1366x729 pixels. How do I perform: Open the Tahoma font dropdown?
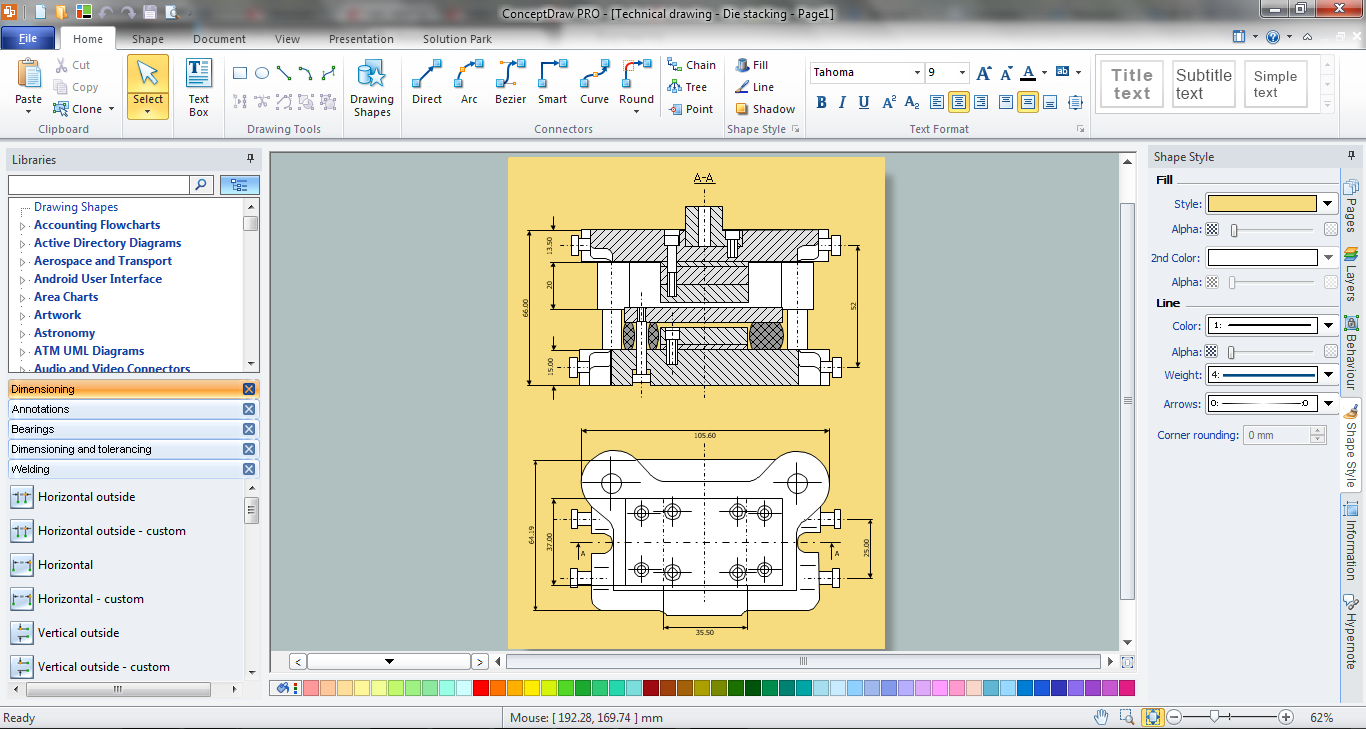[x=916, y=72]
